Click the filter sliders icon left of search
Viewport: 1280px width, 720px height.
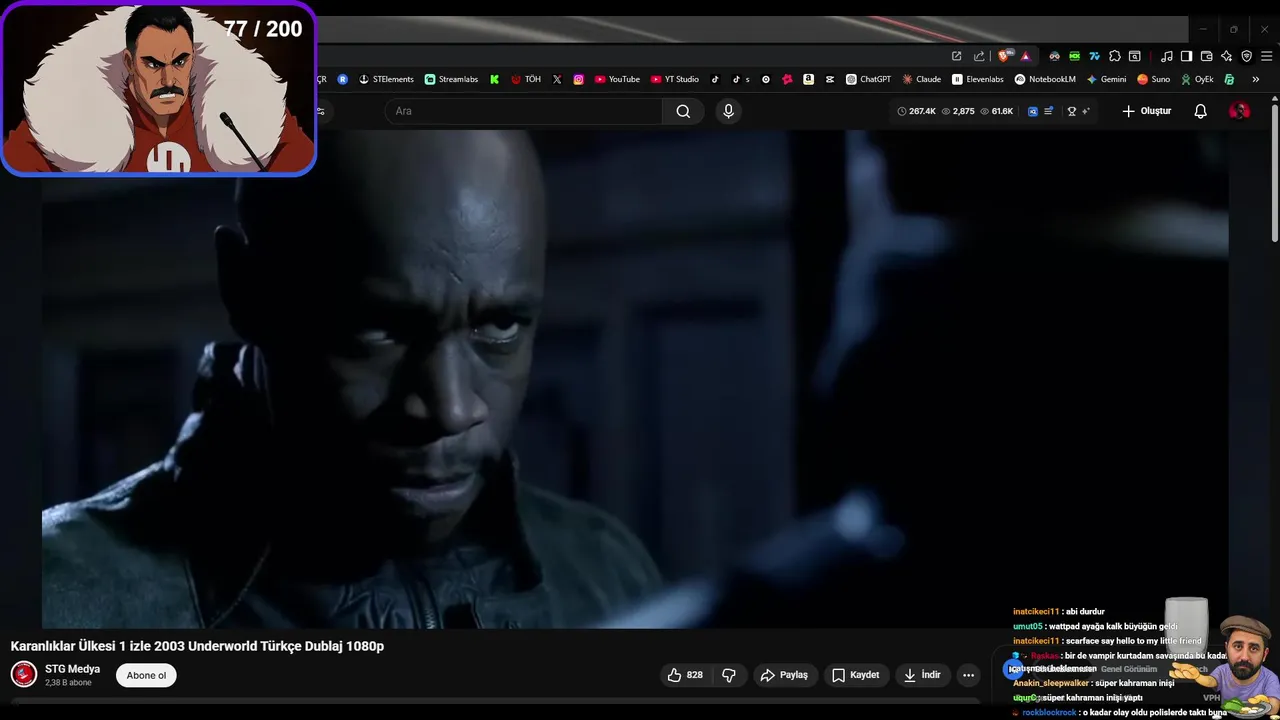[x=320, y=111]
